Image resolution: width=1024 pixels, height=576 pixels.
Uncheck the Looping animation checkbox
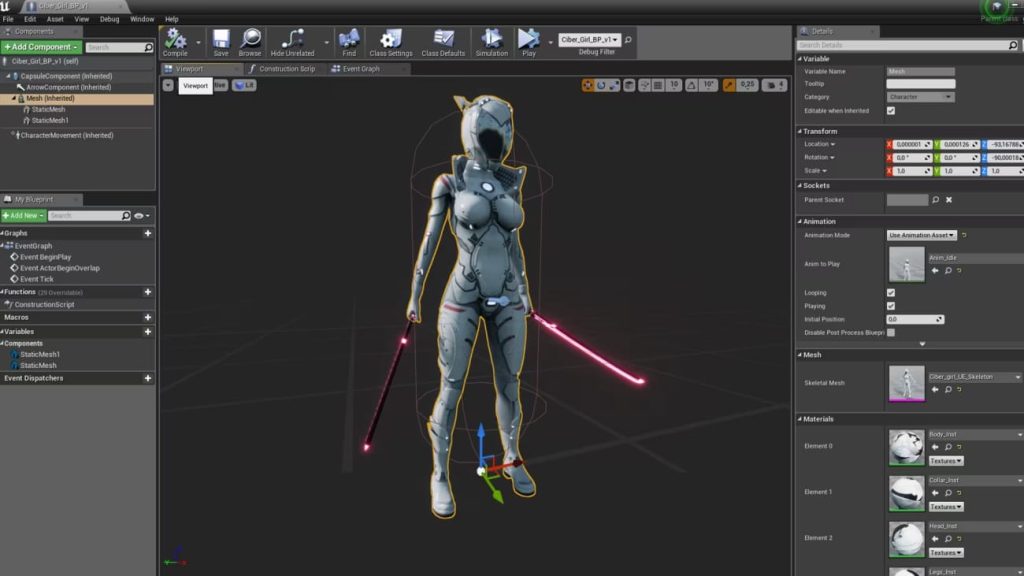[891, 293]
